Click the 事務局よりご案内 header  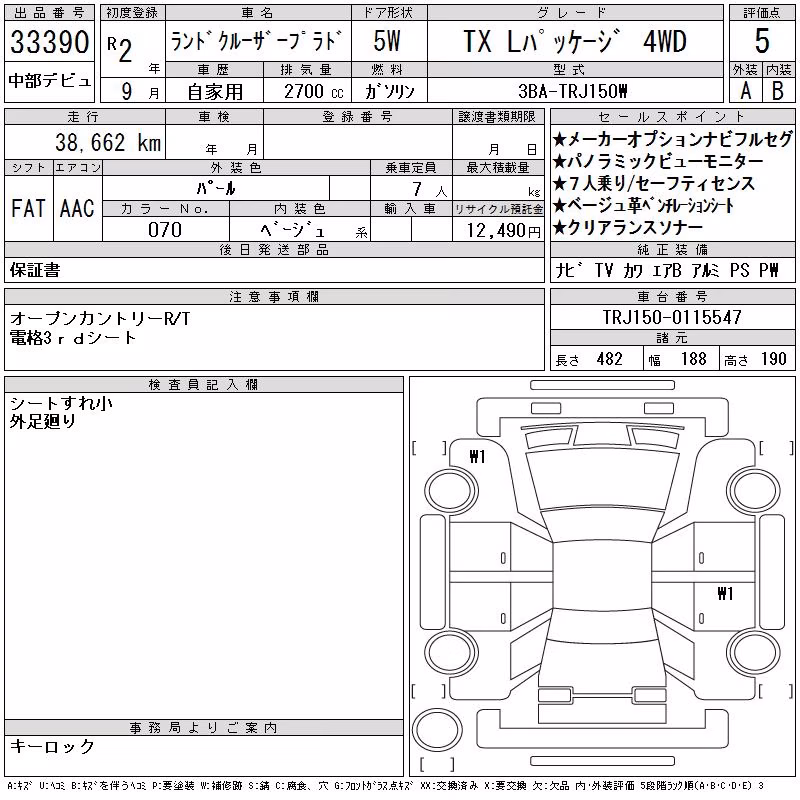coord(203,728)
